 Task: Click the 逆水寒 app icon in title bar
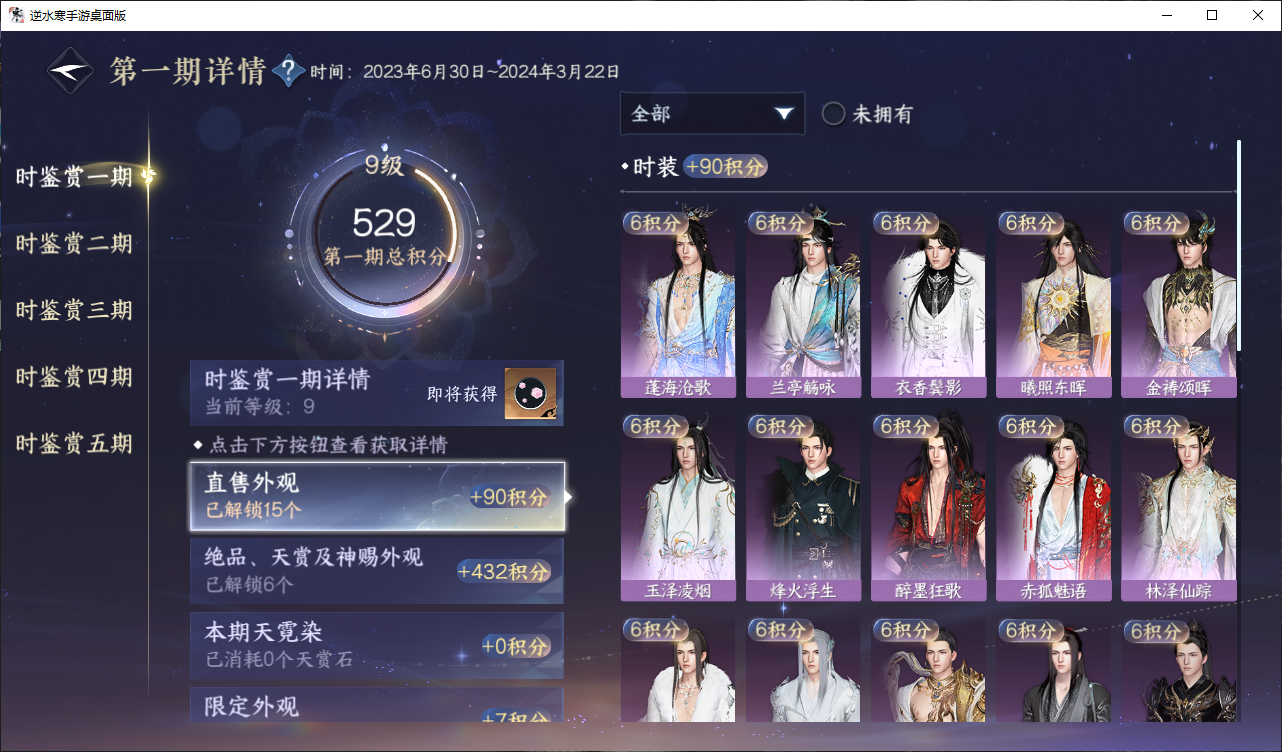(x=16, y=15)
